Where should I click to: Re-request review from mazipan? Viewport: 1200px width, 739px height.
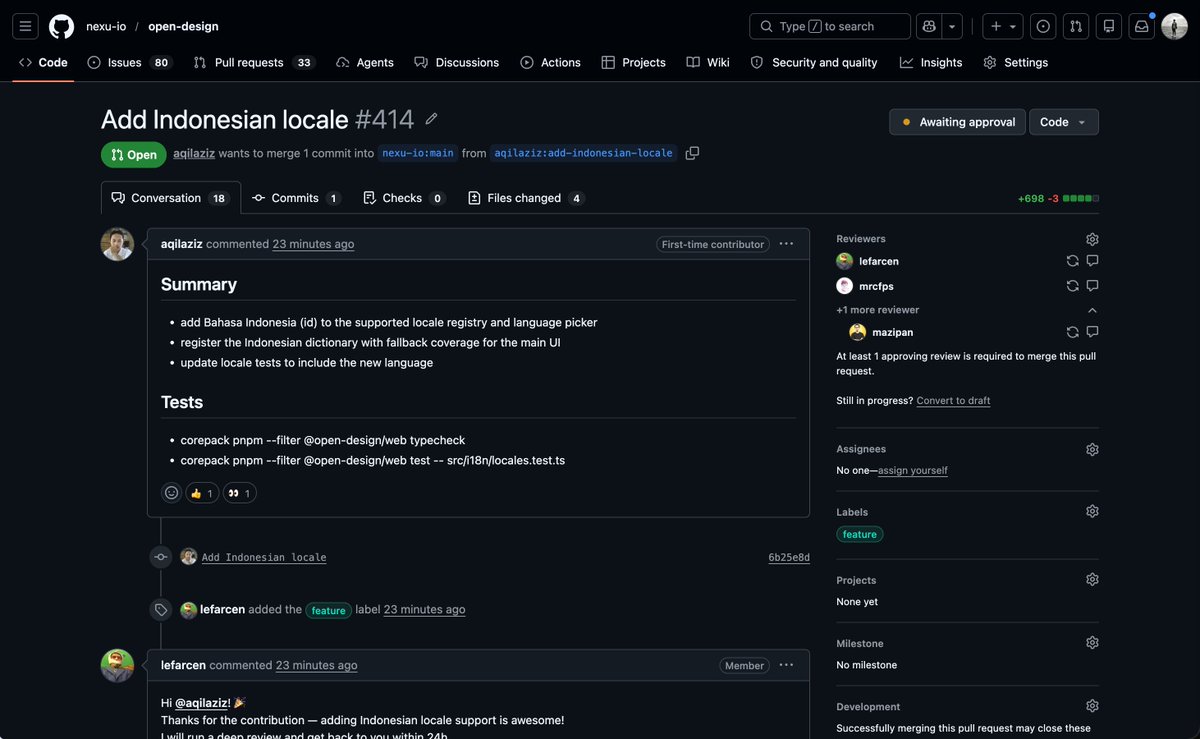coord(1072,332)
